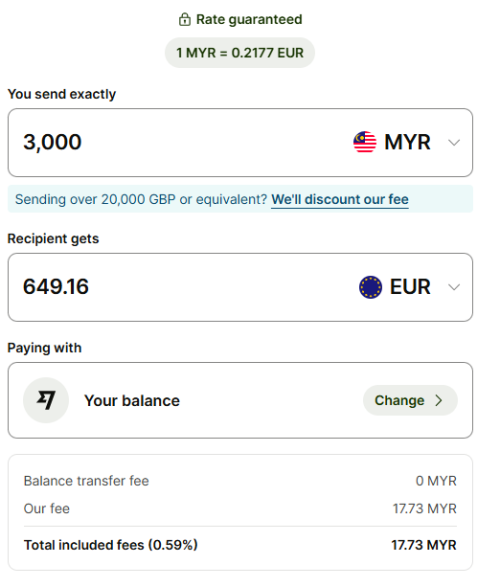Open the EUR currency dropdown chevron

(454, 287)
